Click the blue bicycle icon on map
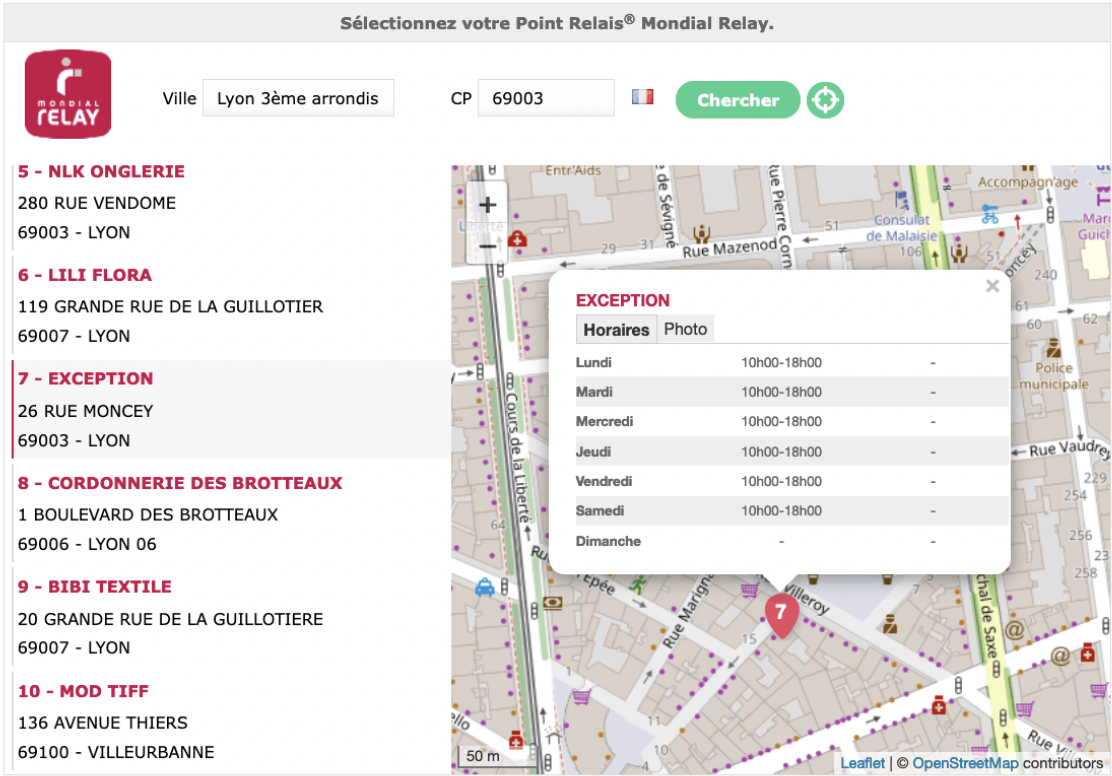The height and width of the screenshot is (776, 1112). pos(990,213)
